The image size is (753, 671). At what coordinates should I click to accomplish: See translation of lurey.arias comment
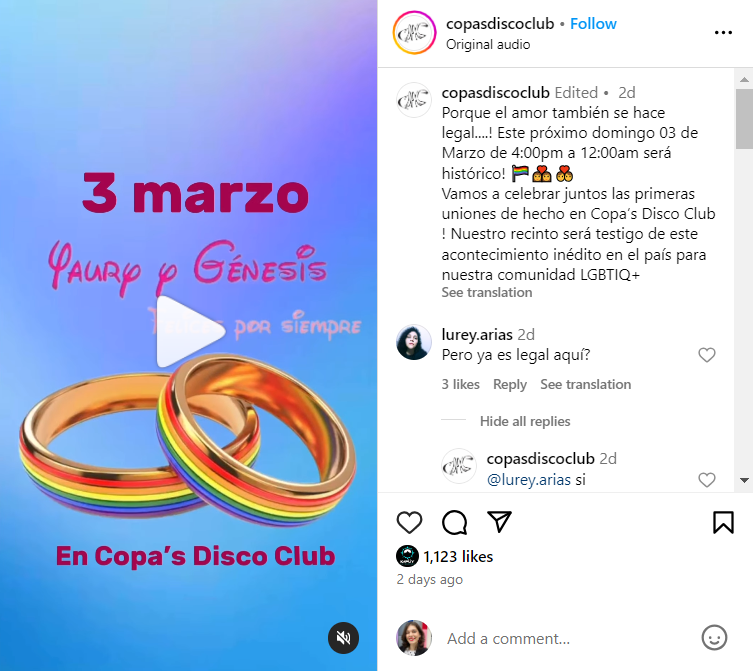(x=585, y=384)
